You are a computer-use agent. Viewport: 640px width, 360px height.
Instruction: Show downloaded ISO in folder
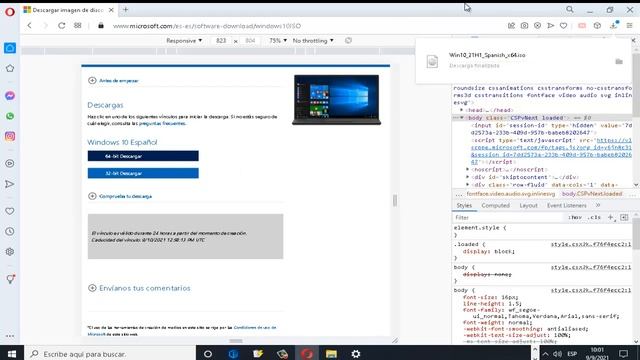[x=619, y=62]
